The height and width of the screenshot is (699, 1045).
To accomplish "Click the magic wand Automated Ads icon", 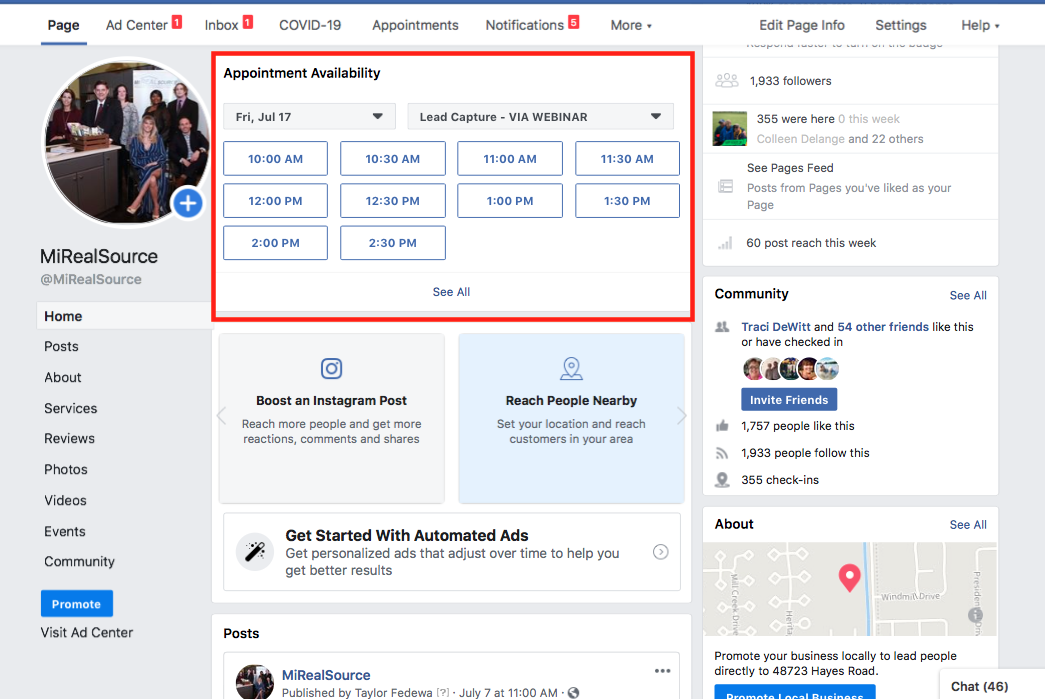I will click(x=255, y=552).
